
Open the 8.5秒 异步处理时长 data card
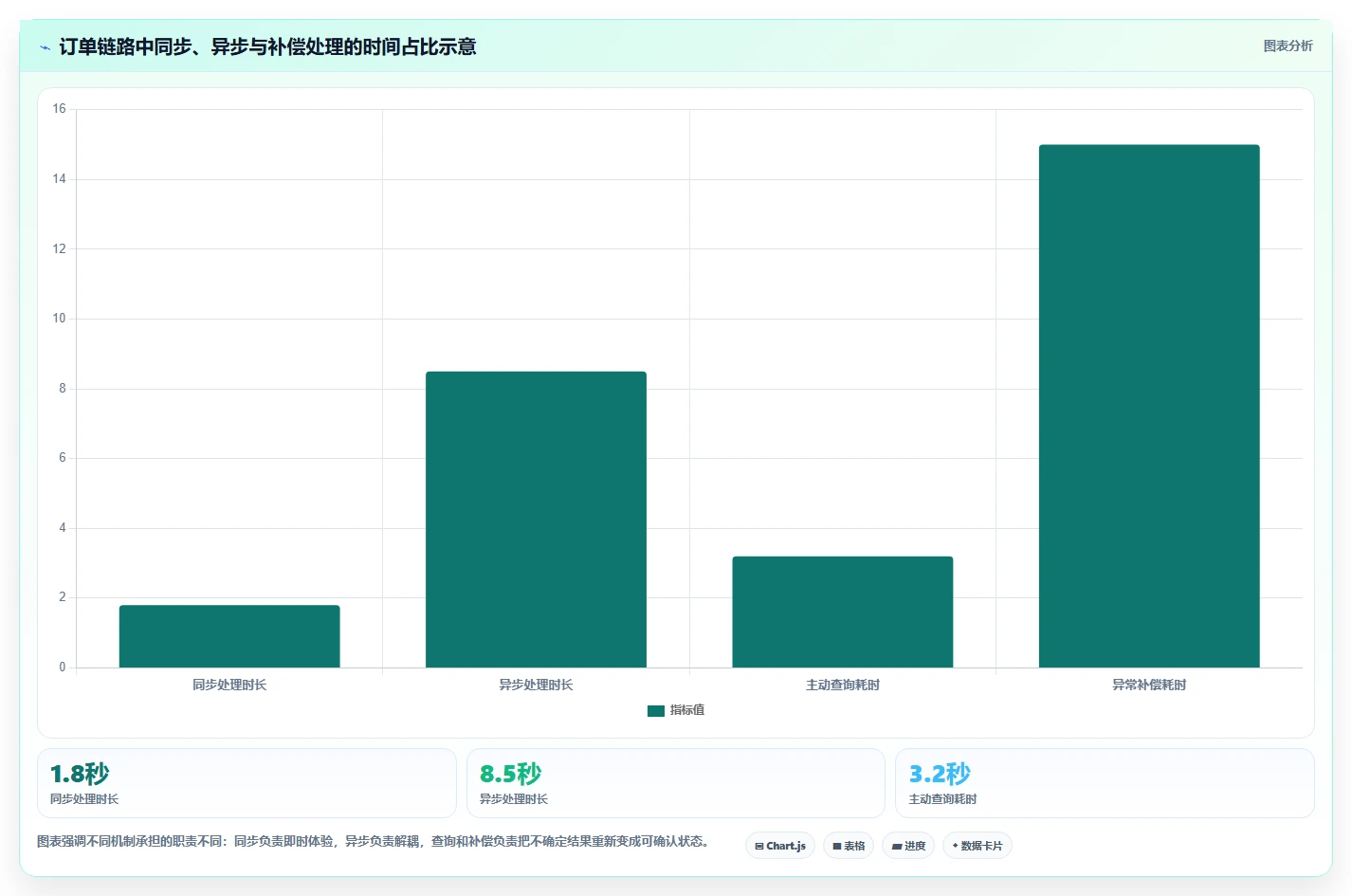[x=676, y=783]
